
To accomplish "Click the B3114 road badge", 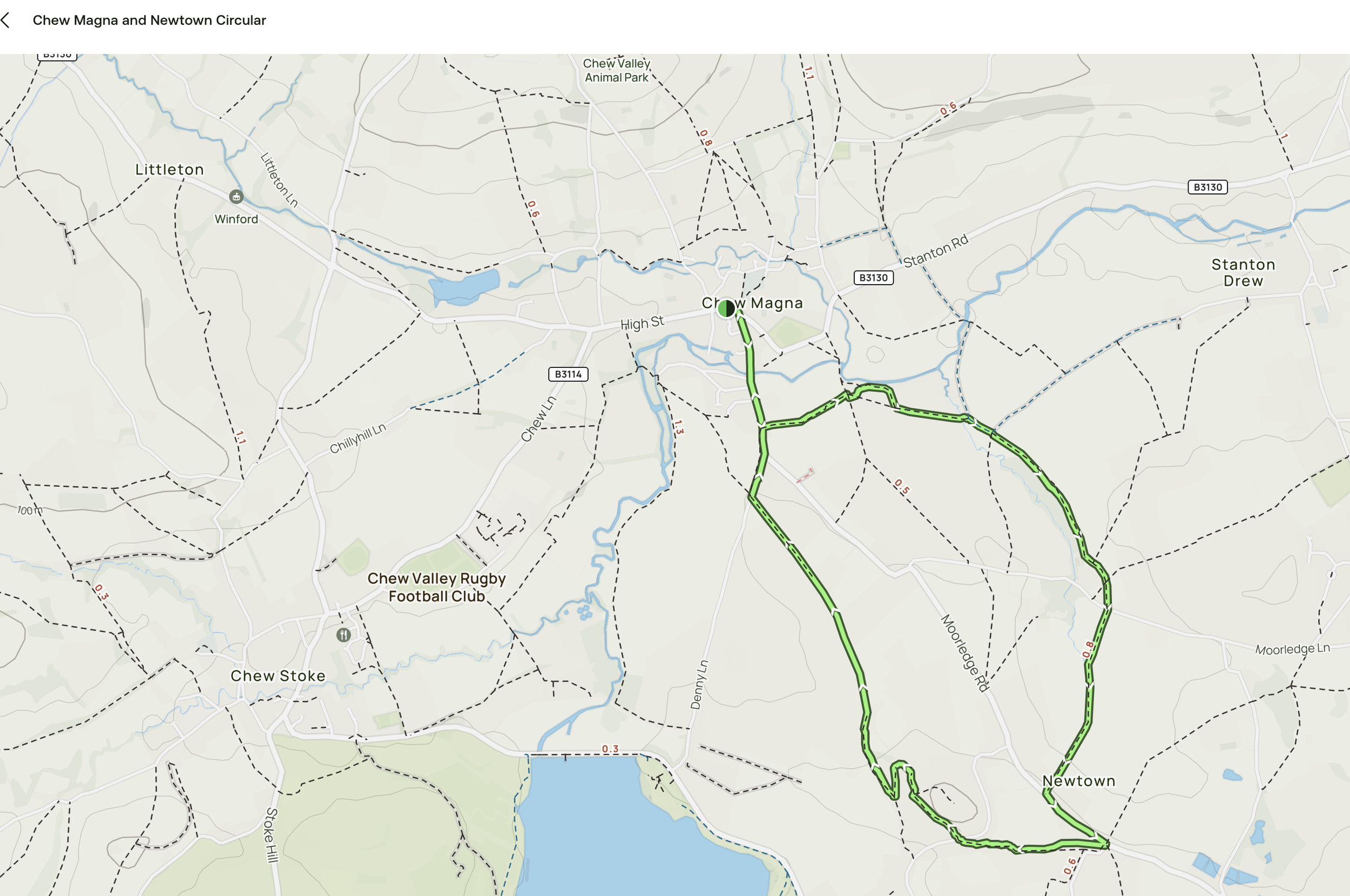I will [x=568, y=374].
